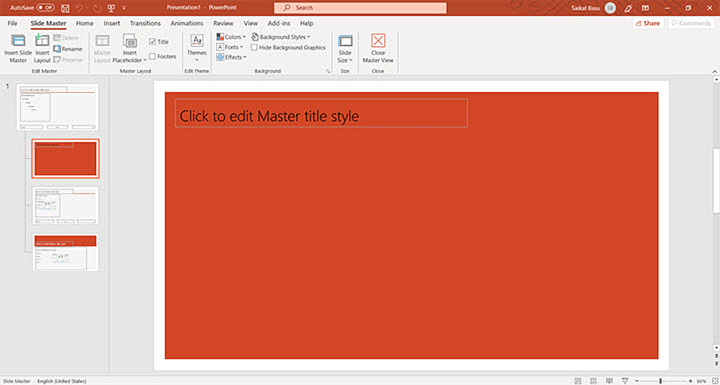Select the Slide Master tab
The height and width of the screenshot is (385, 720).
click(x=48, y=23)
